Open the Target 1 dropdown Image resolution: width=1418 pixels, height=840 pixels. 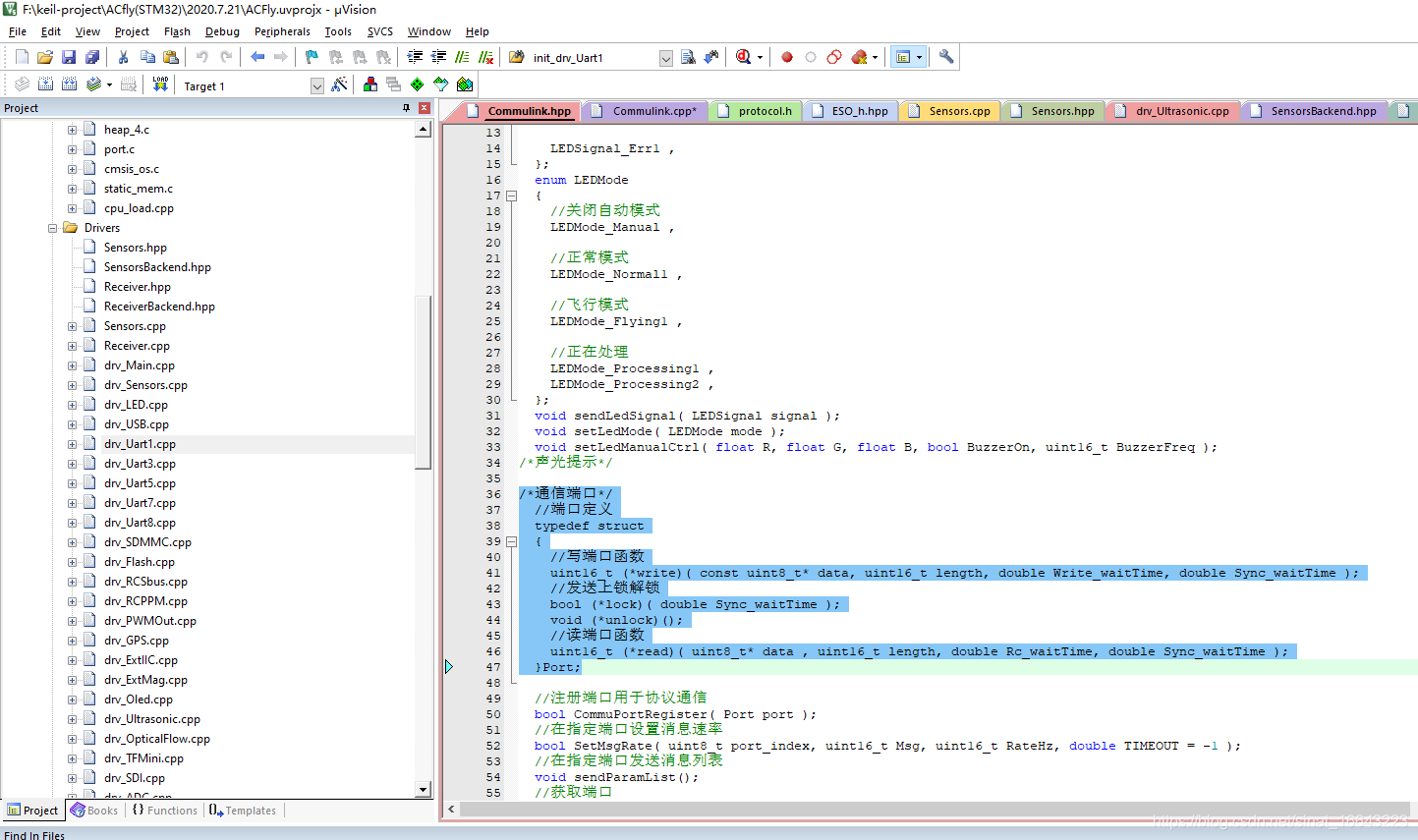pos(317,86)
